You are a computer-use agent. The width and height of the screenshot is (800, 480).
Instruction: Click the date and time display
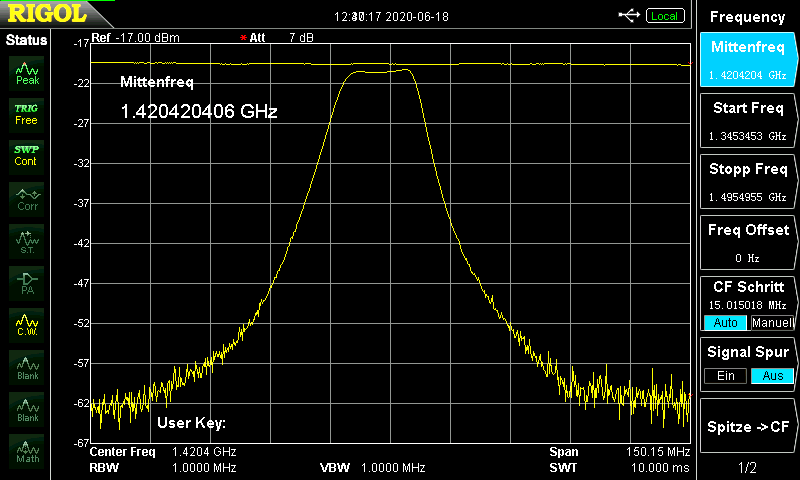click(391, 17)
